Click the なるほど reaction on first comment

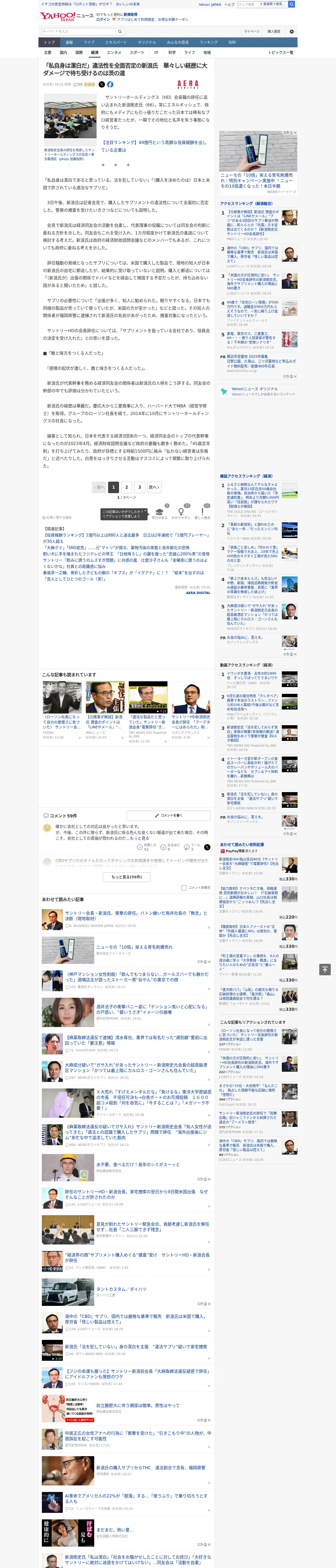click(x=171, y=847)
